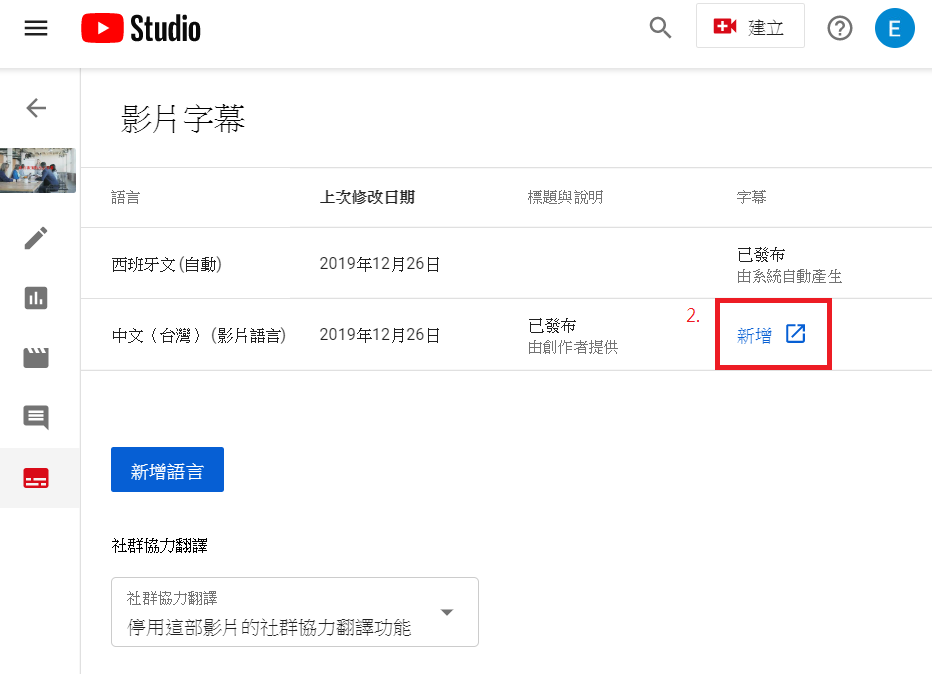Select the subtitles icon in sidebar
Viewport: 932px width, 674px height.
(x=36, y=478)
